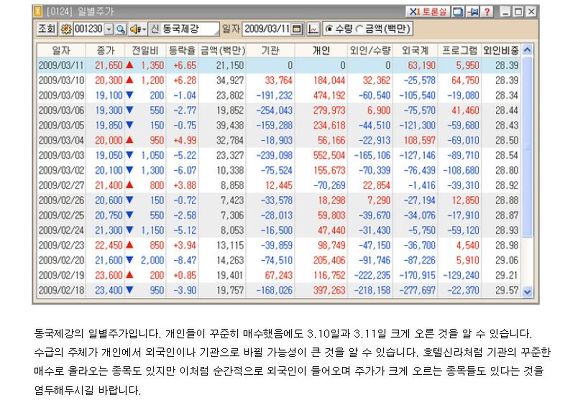Click 기관 value -18,903 on 2009/03/04
583x400 pixels.
point(276,141)
